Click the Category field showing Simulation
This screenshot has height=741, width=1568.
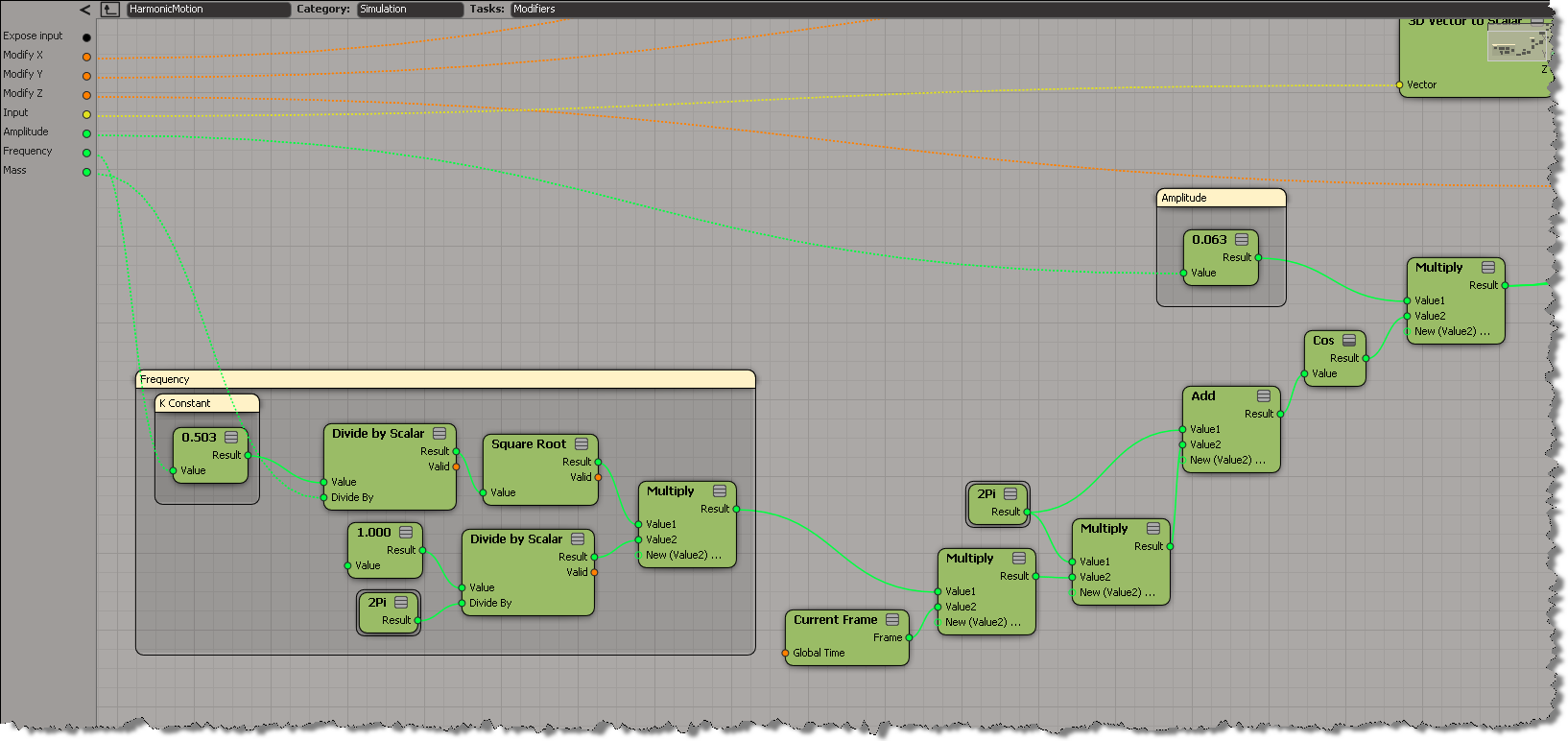(x=409, y=10)
